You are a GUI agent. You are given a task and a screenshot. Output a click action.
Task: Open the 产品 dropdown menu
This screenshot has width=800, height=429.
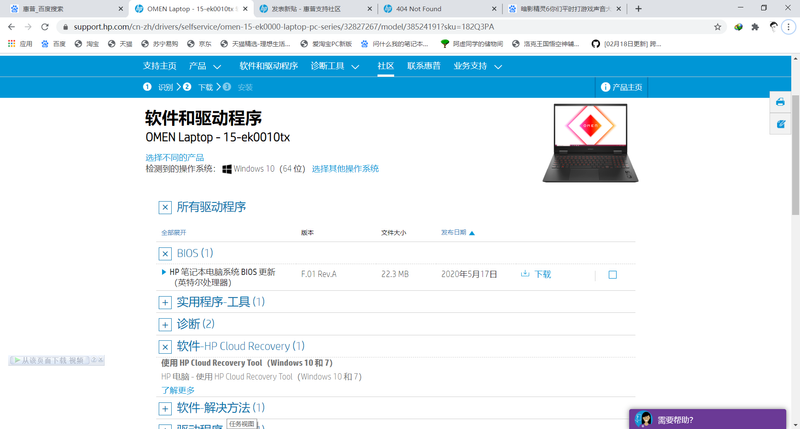[x=205, y=66]
